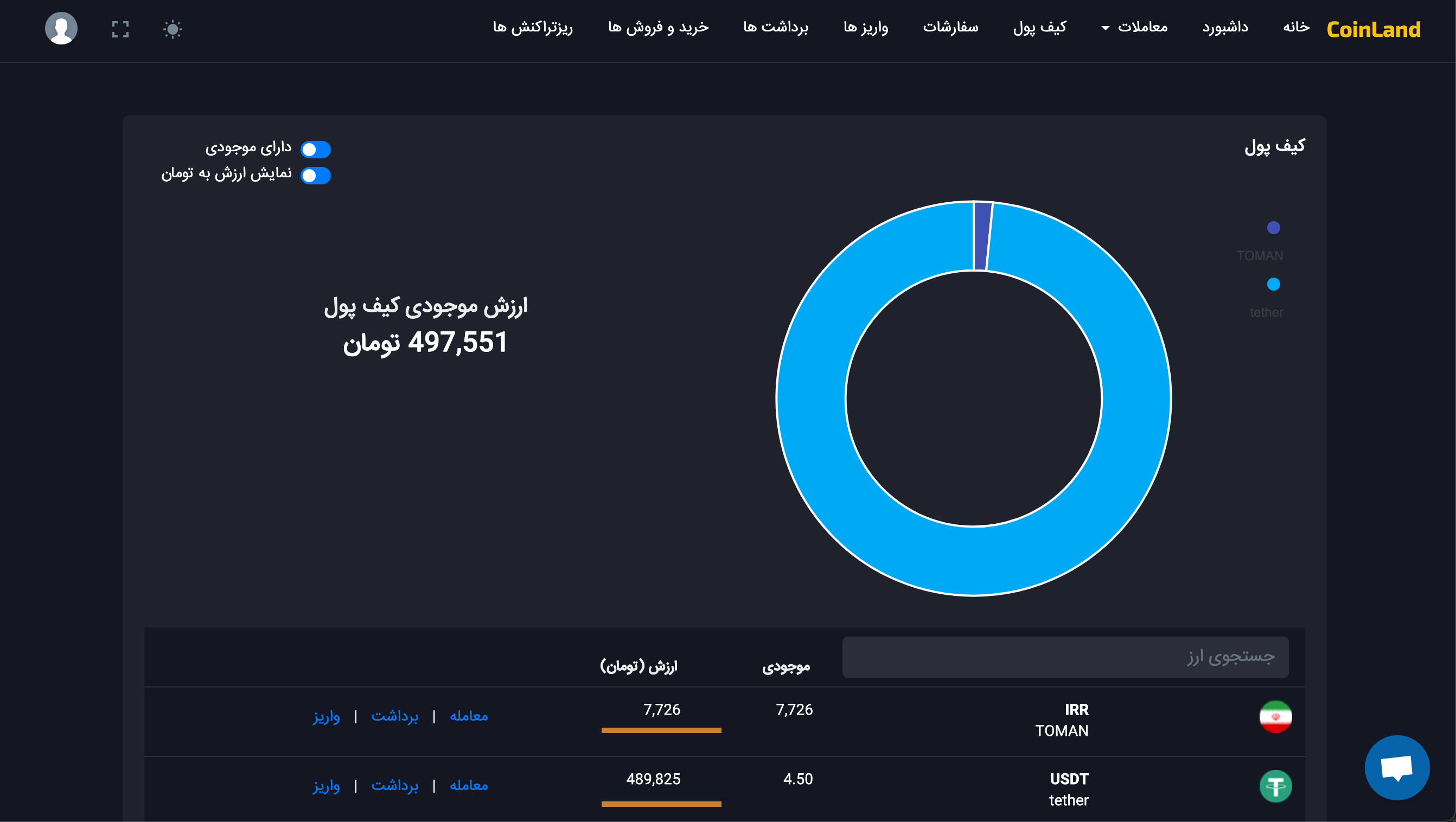Toggle fullscreen mode icon
This screenshot has width=1456, height=822.
click(x=120, y=29)
